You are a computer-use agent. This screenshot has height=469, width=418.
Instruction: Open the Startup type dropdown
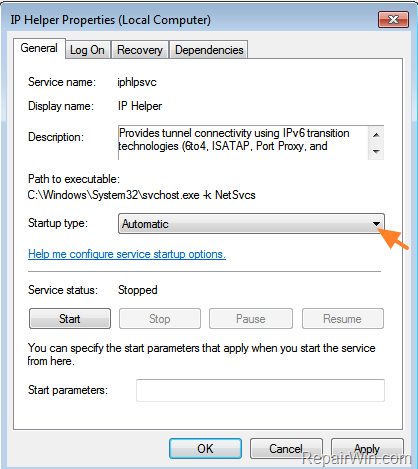[x=251, y=224]
